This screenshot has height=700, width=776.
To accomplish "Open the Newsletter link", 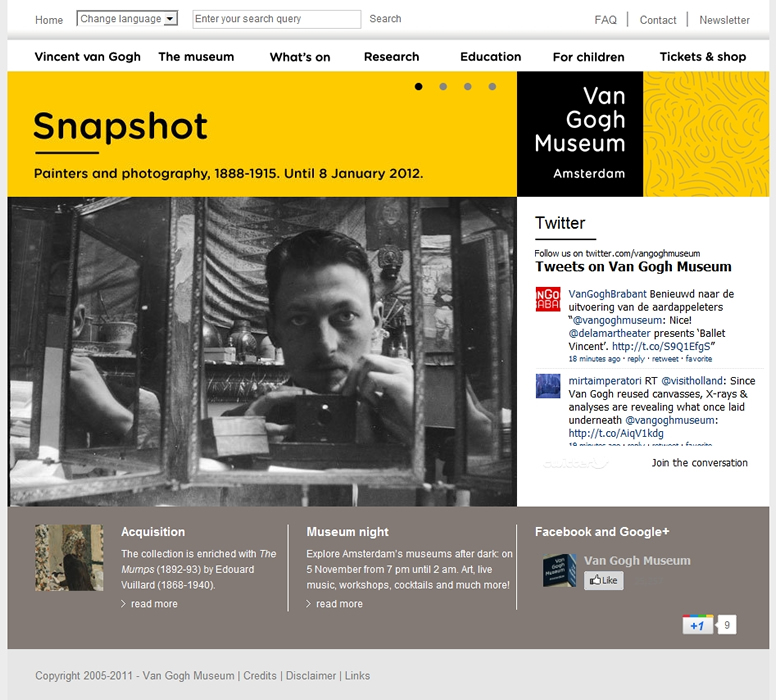I will tap(724, 20).
